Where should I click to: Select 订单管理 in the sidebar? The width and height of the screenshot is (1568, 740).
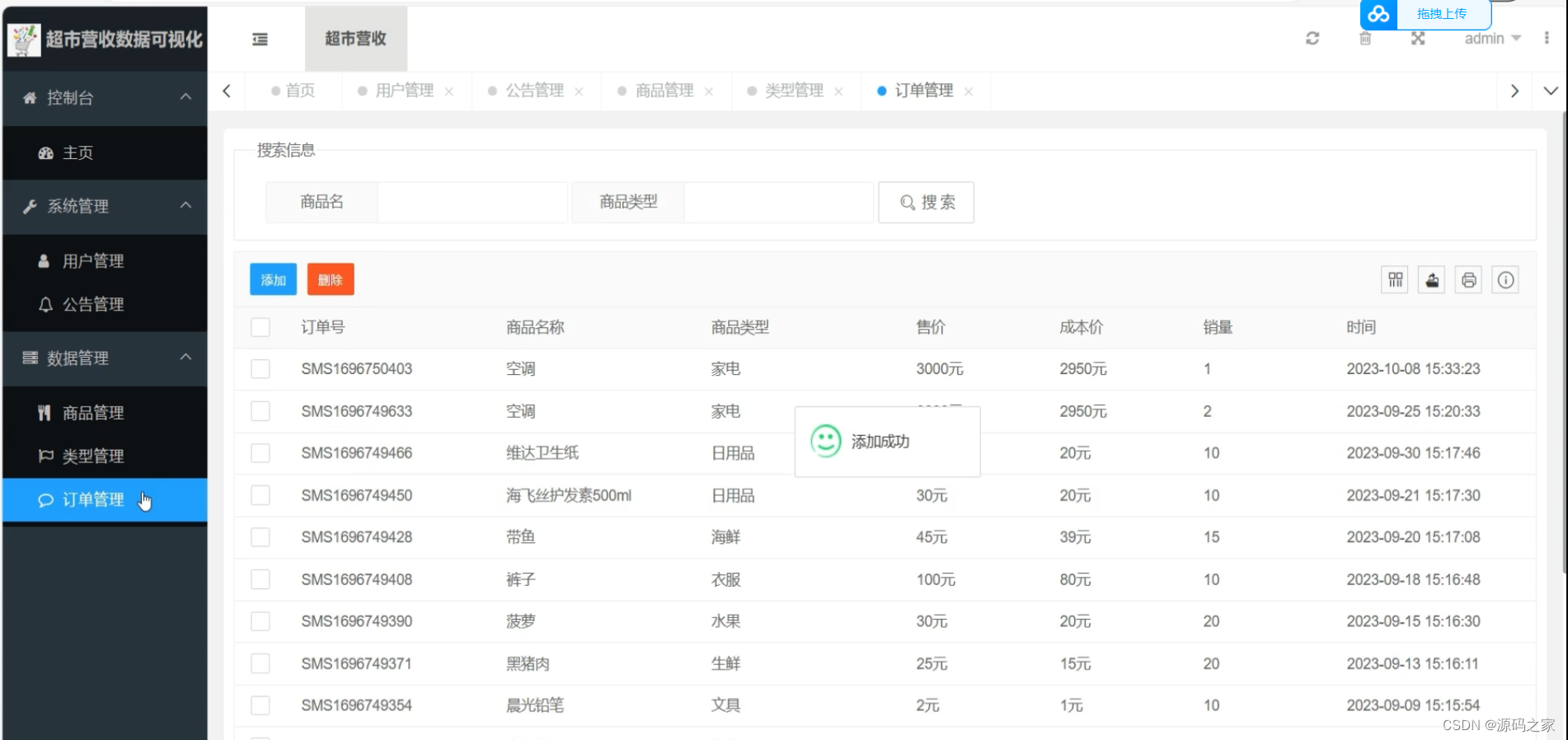point(105,499)
